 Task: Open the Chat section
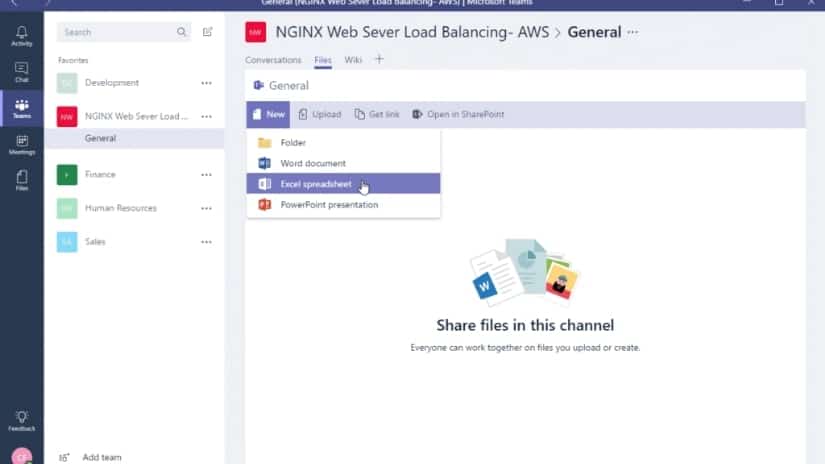click(x=22, y=72)
